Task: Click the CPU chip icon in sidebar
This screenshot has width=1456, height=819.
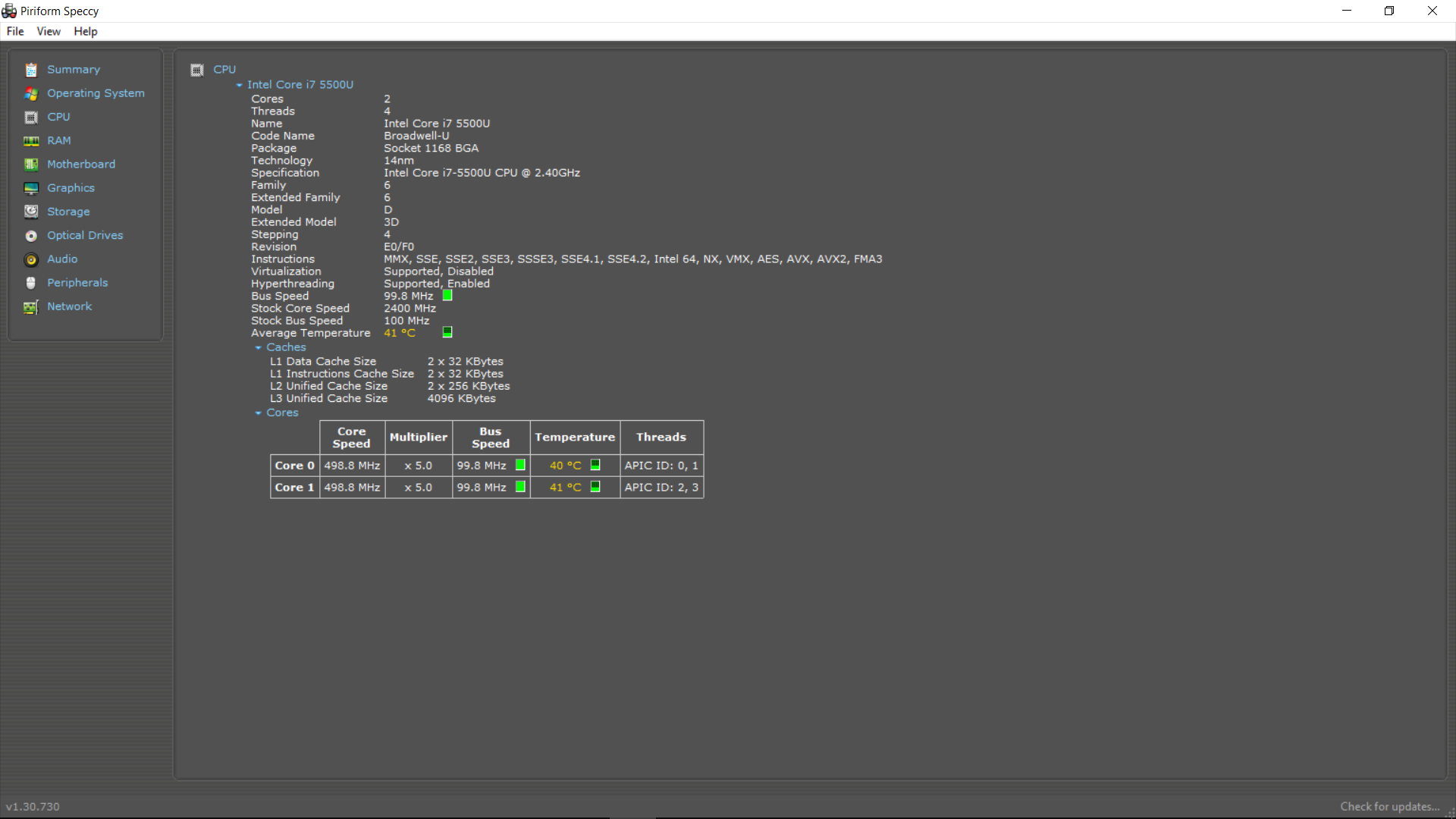Action: click(31, 117)
